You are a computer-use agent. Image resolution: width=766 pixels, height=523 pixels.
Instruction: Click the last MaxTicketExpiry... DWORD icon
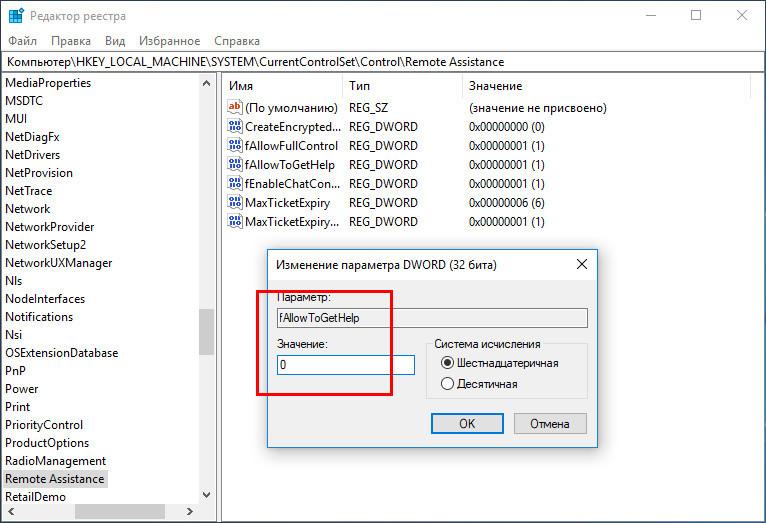pos(234,222)
